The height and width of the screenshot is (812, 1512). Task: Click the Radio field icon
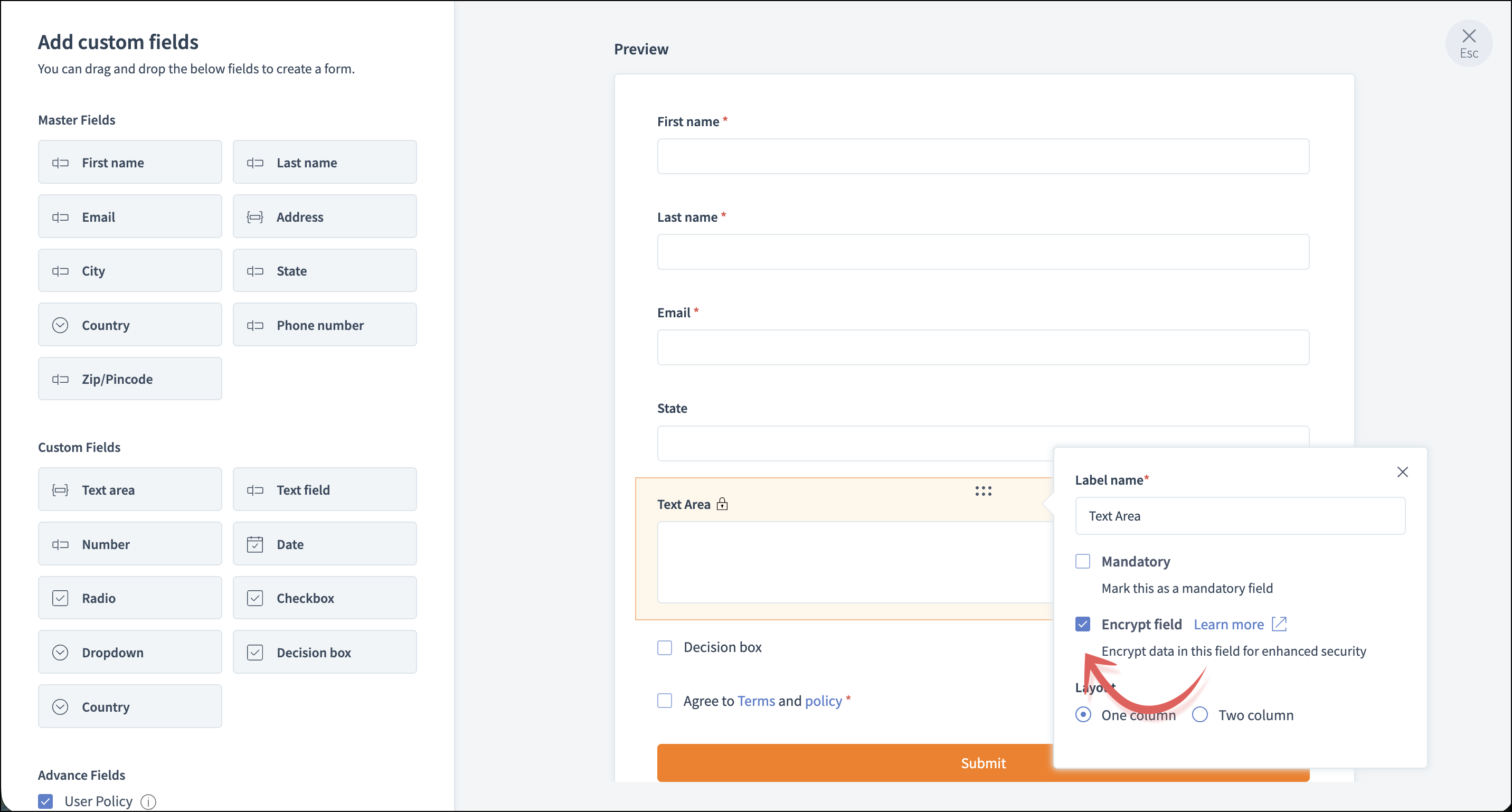60,598
